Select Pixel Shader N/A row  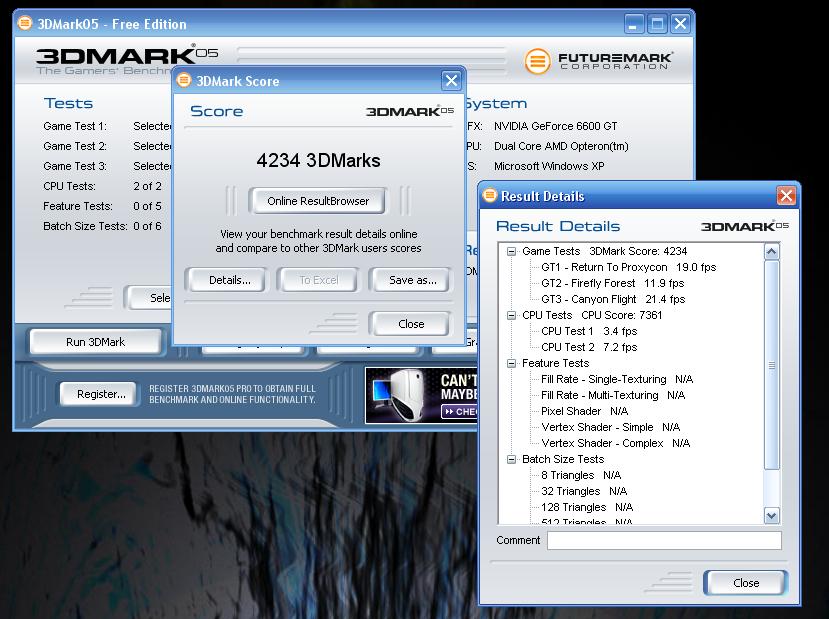[584, 411]
